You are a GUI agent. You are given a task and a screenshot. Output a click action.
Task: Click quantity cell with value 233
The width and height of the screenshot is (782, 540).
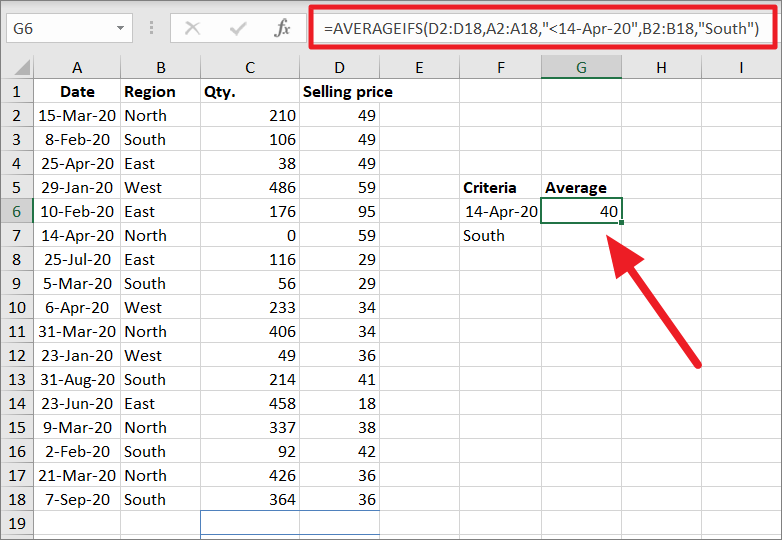pos(250,308)
